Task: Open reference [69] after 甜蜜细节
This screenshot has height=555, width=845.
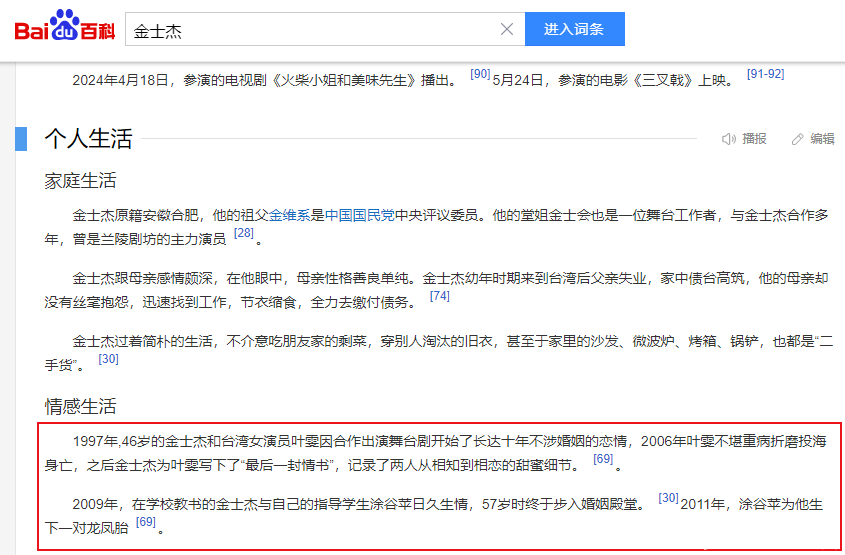Action: tap(603, 459)
